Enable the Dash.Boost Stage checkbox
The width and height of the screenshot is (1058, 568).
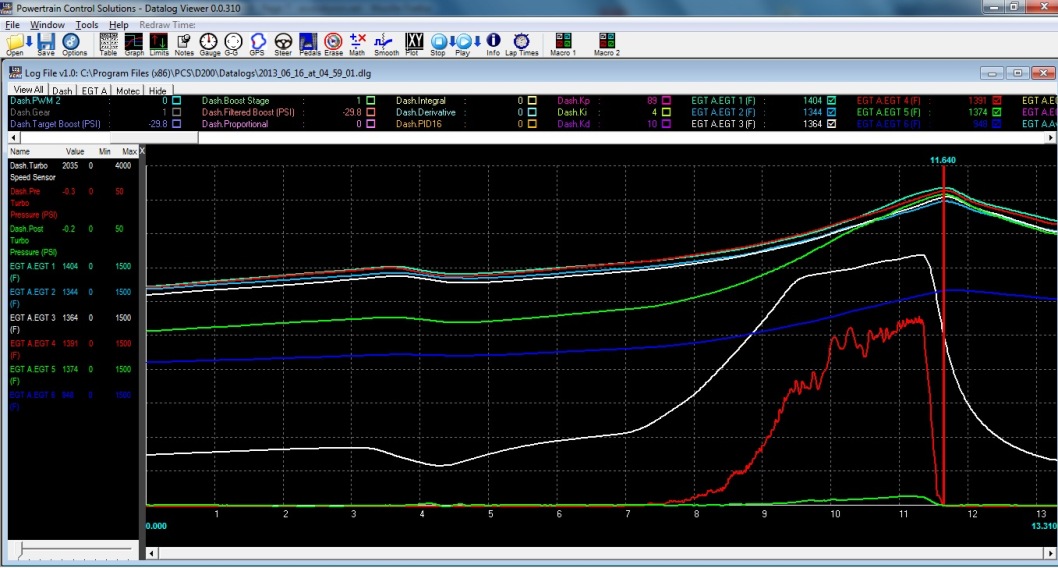point(370,101)
